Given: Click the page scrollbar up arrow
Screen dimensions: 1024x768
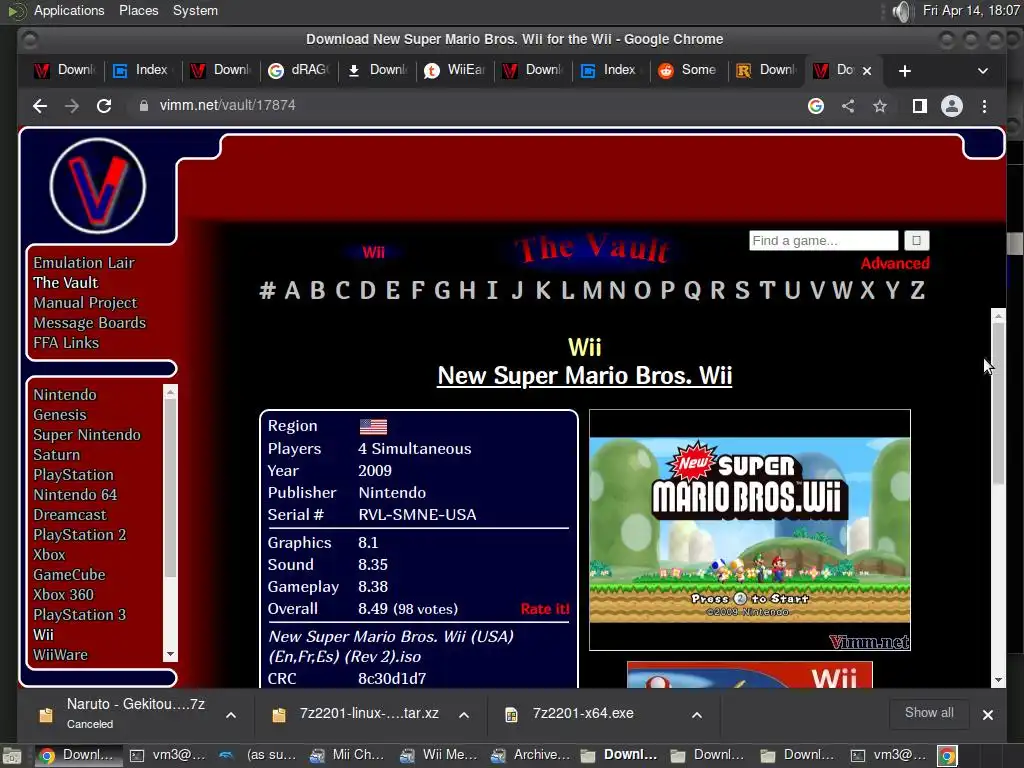Looking at the screenshot, I should pyautogui.click(x=998, y=315).
